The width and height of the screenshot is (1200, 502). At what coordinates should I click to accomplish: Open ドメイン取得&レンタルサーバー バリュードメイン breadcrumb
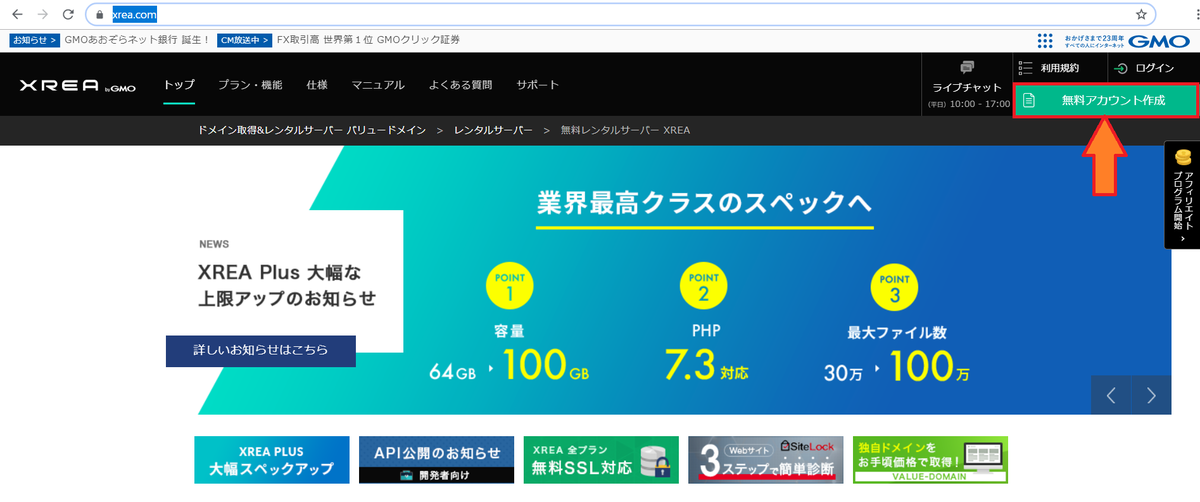pos(312,131)
